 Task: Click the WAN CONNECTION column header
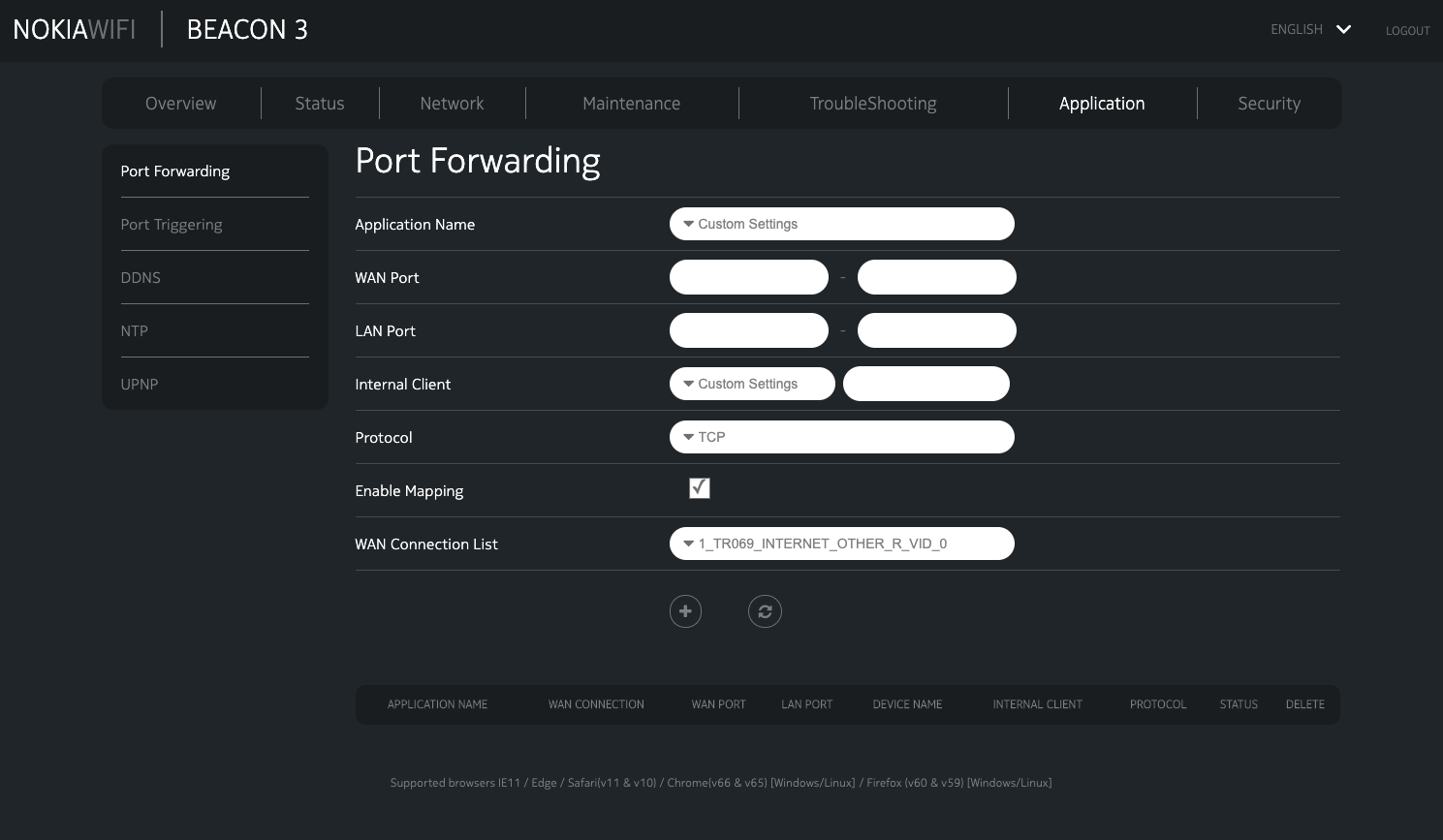tap(596, 704)
